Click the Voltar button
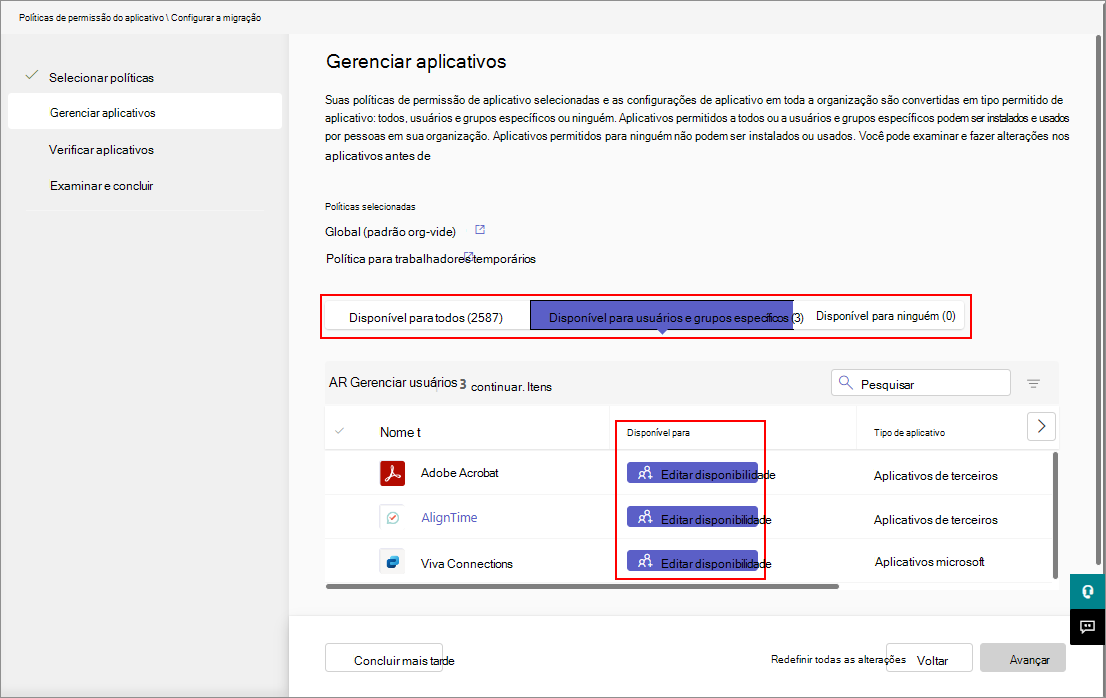Screen dimensions: 1106x698 click(931, 659)
